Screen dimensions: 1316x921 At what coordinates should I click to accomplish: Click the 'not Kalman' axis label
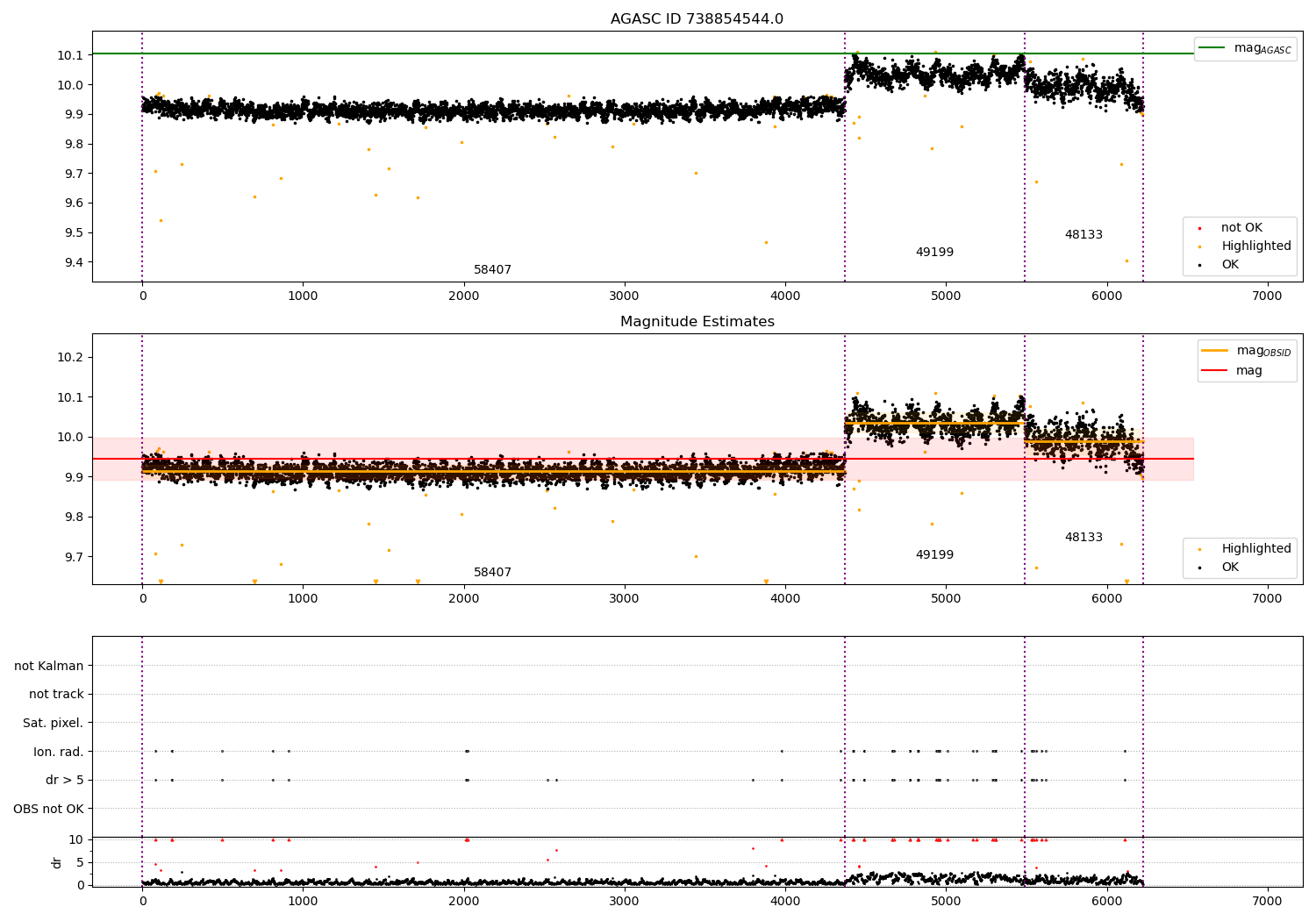point(49,666)
